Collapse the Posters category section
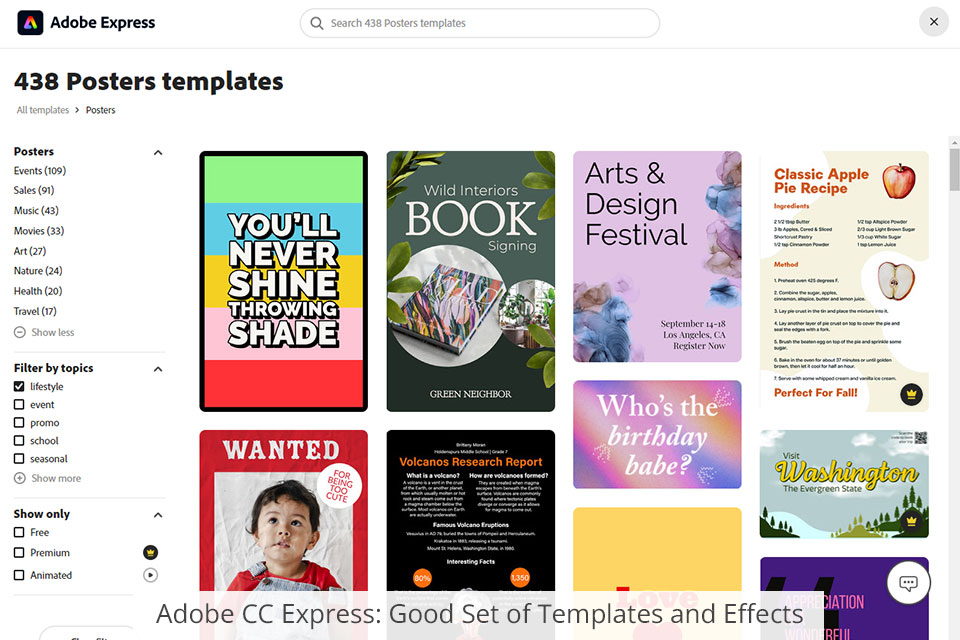 pos(158,152)
